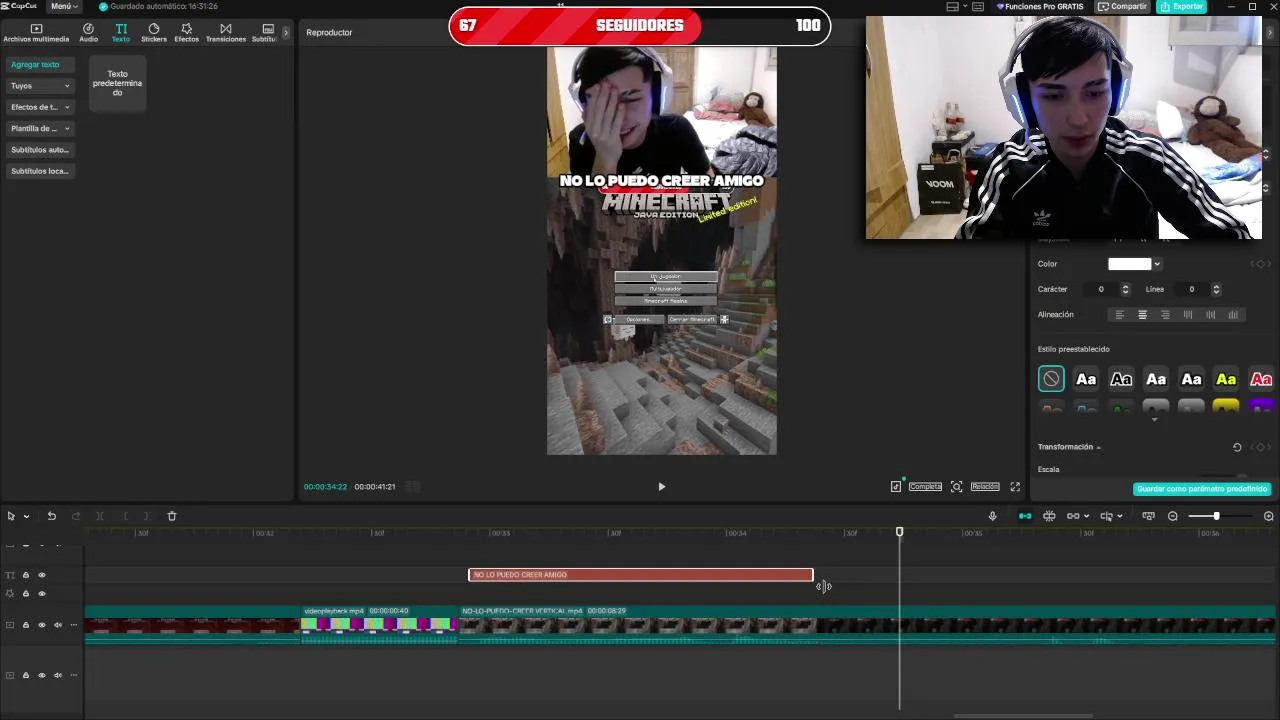Add the Texto predeterminado preset

coord(117,83)
